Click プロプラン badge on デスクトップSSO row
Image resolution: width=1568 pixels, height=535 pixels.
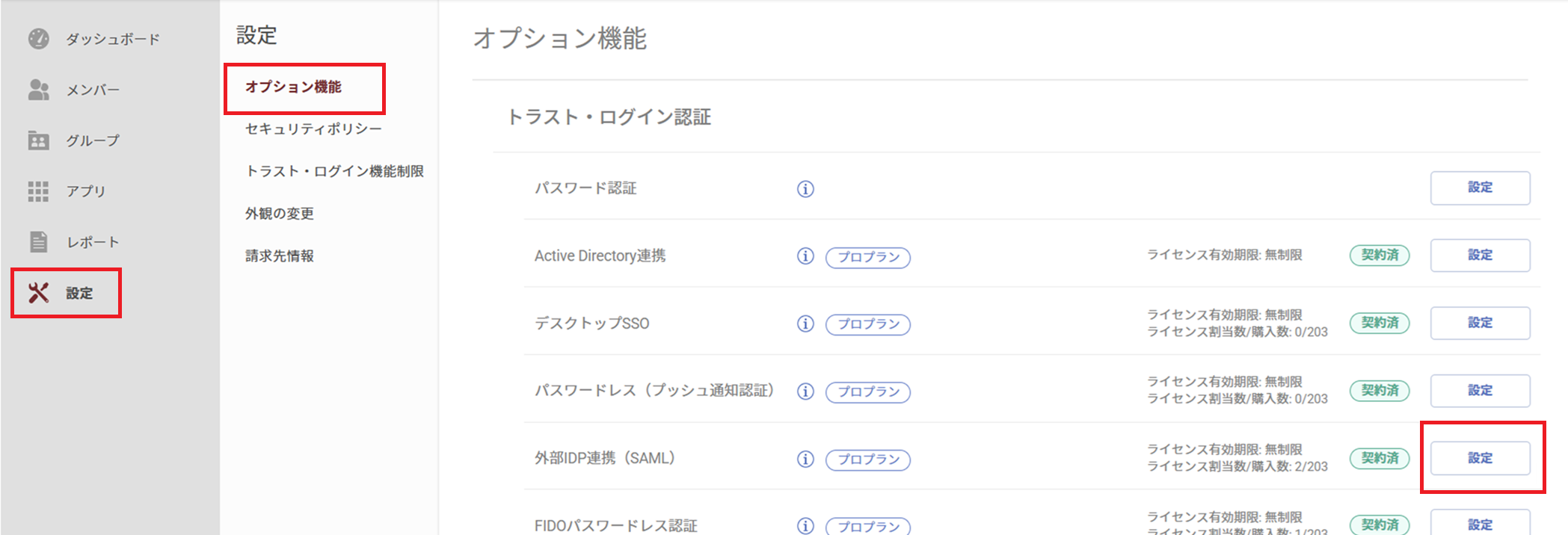coord(868,324)
